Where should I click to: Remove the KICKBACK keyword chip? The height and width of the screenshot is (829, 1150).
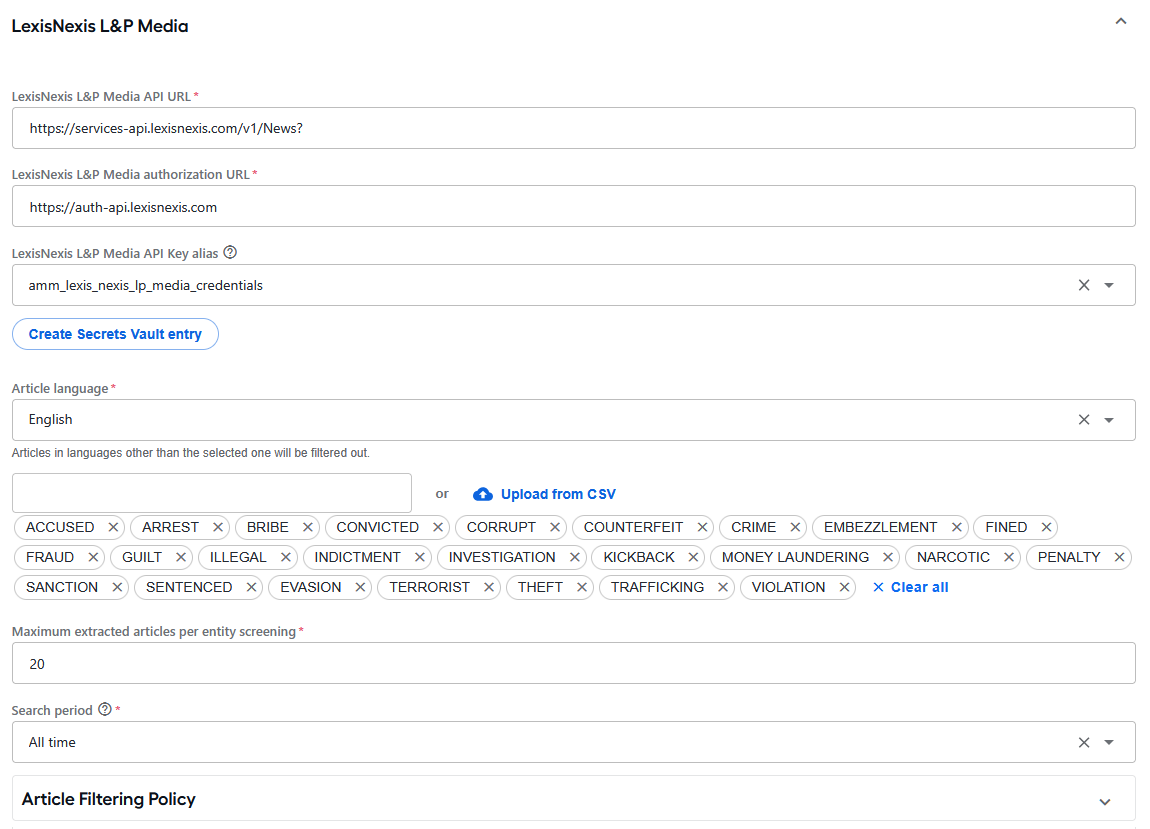pyautogui.click(x=693, y=558)
